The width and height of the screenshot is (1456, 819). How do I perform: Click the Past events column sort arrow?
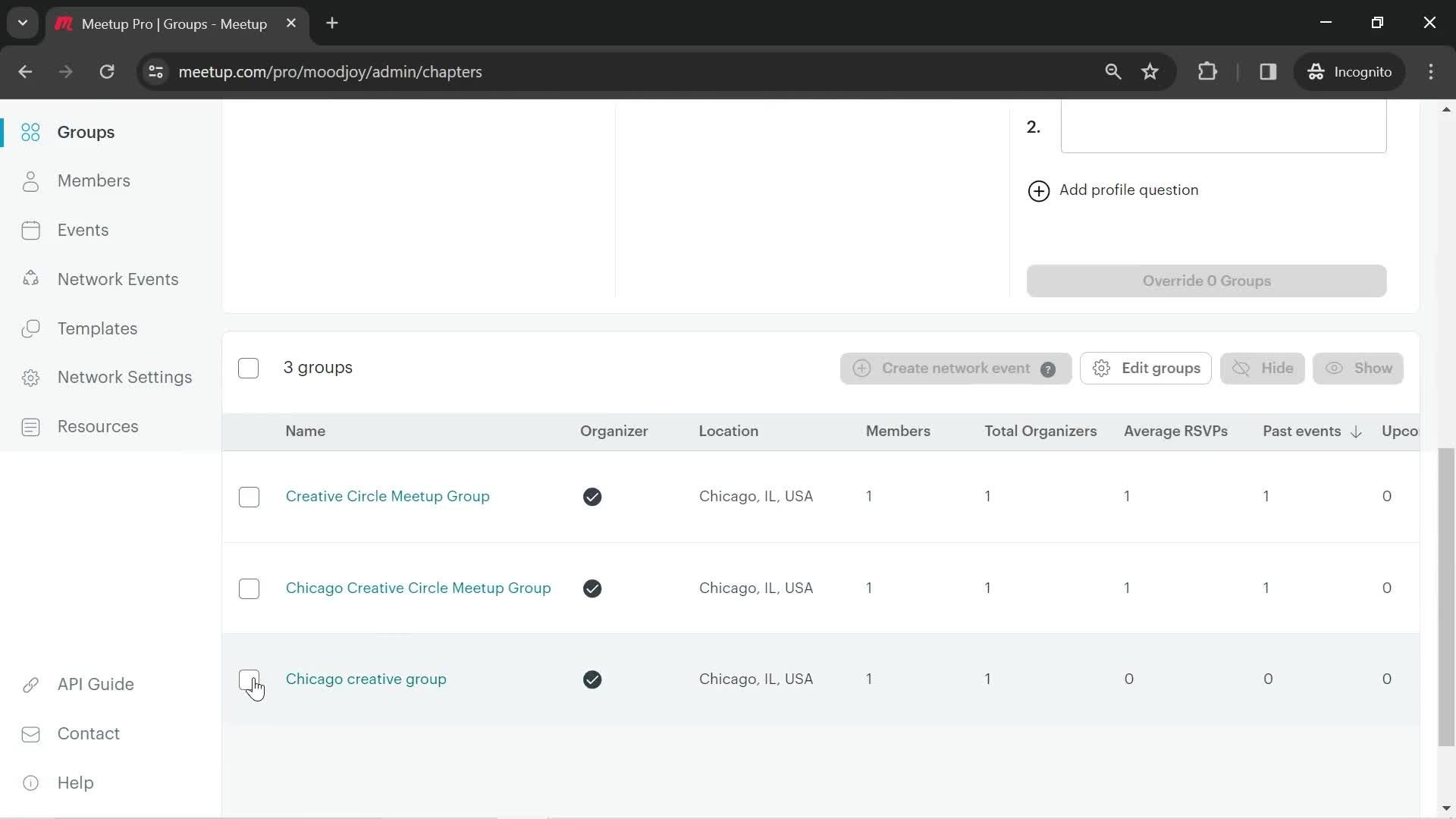pos(1356,432)
